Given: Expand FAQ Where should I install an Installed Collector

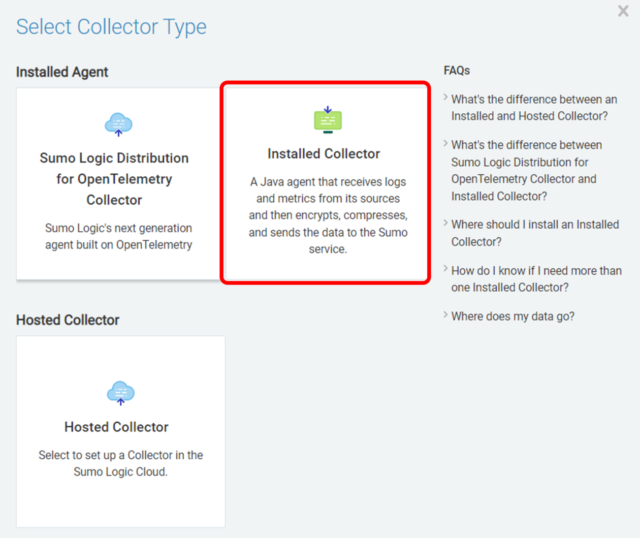Looking at the screenshot, I should pos(535,233).
